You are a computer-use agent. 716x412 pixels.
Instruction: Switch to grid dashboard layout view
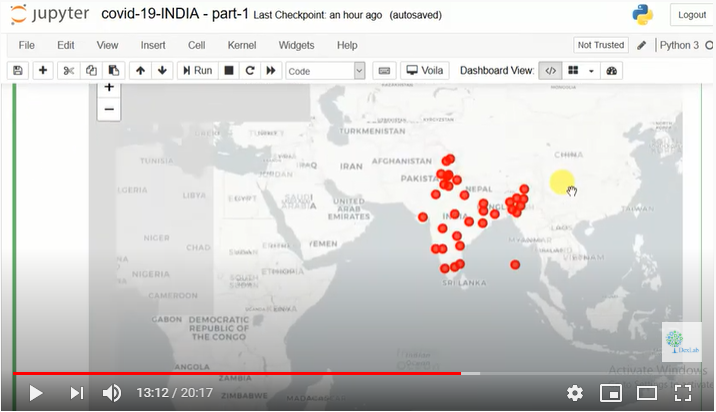tap(573, 71)
